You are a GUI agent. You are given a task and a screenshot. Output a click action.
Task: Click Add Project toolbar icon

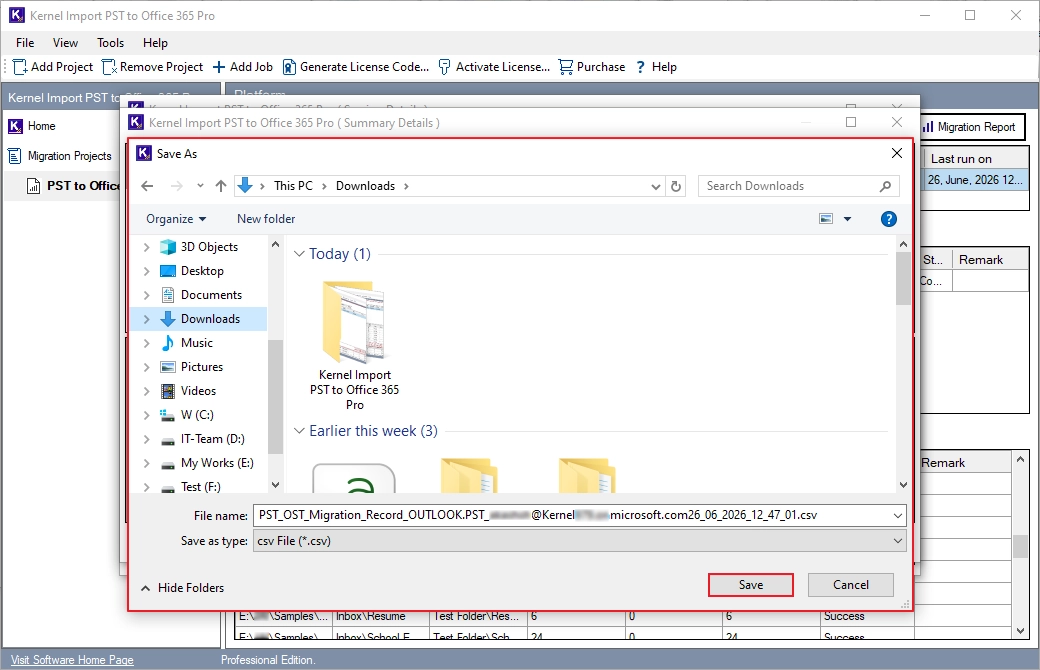coord(20,67)
